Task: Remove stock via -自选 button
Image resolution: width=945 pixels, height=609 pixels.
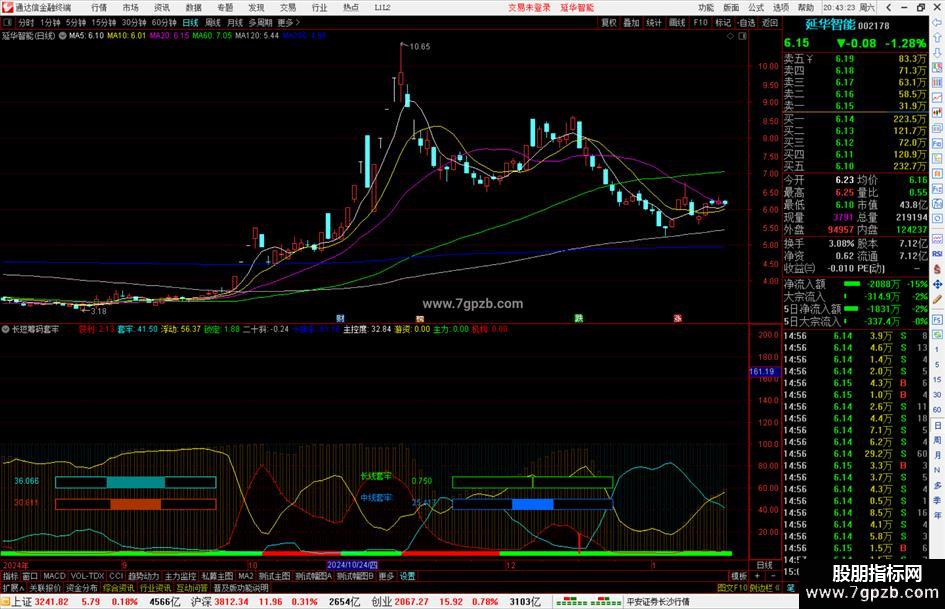Action: [746, 23]
